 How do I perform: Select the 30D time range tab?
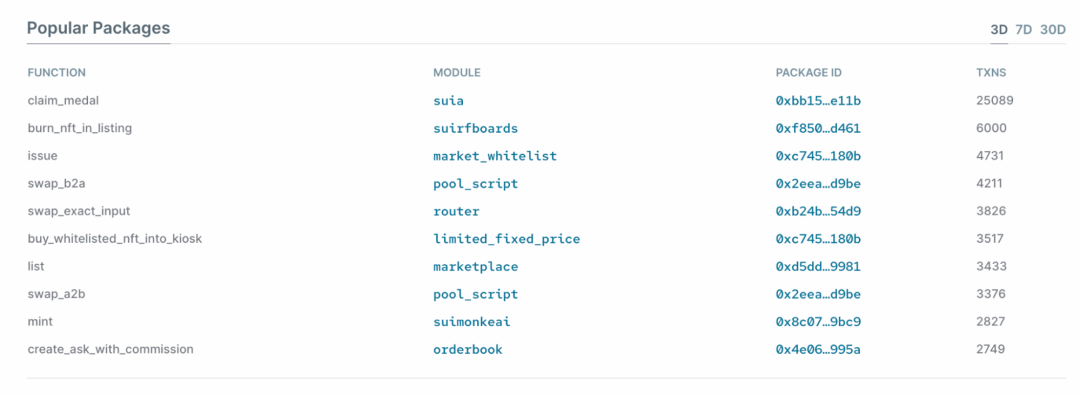(1052, 30)
